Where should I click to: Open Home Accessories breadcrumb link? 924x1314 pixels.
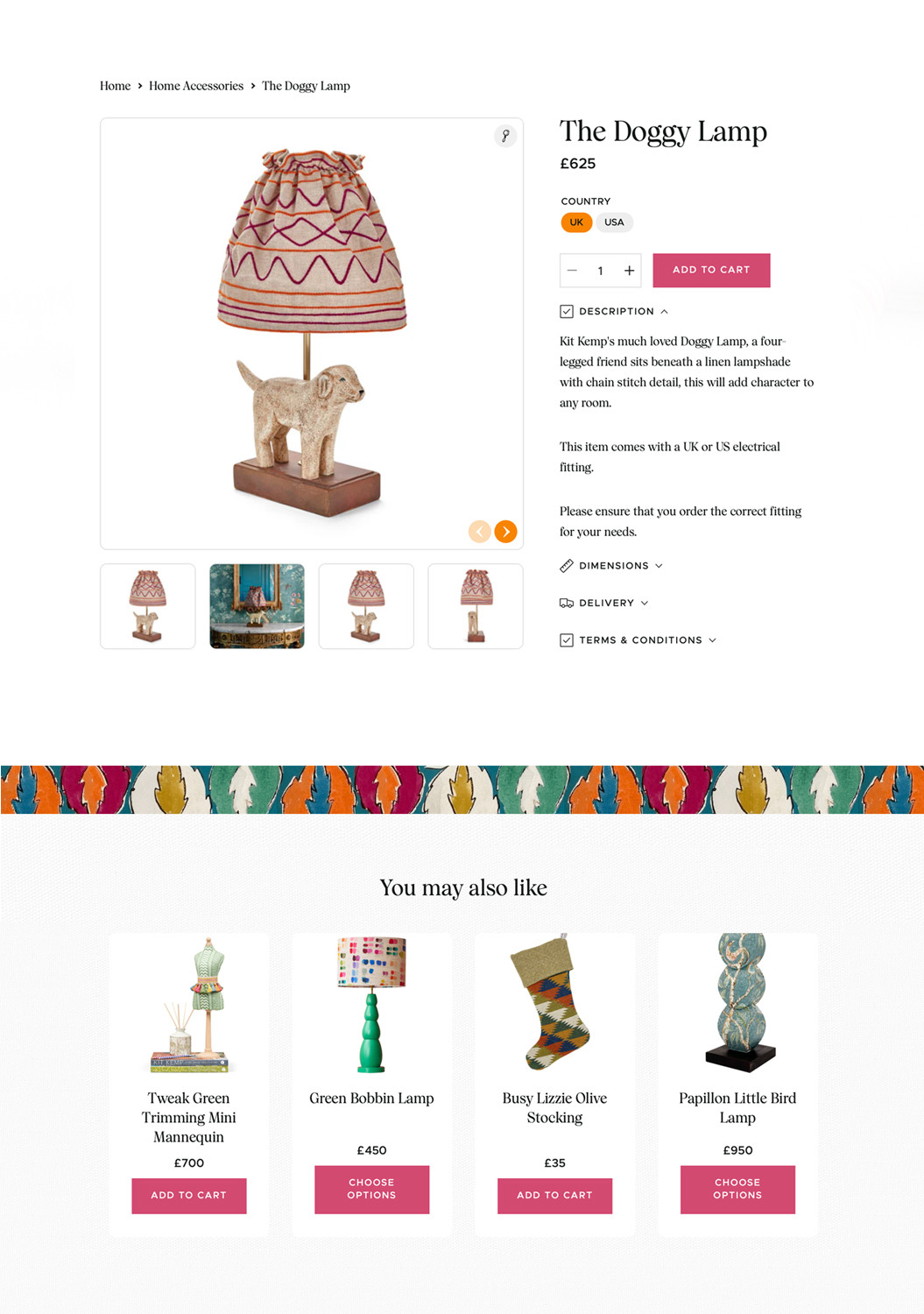[196, 86]
